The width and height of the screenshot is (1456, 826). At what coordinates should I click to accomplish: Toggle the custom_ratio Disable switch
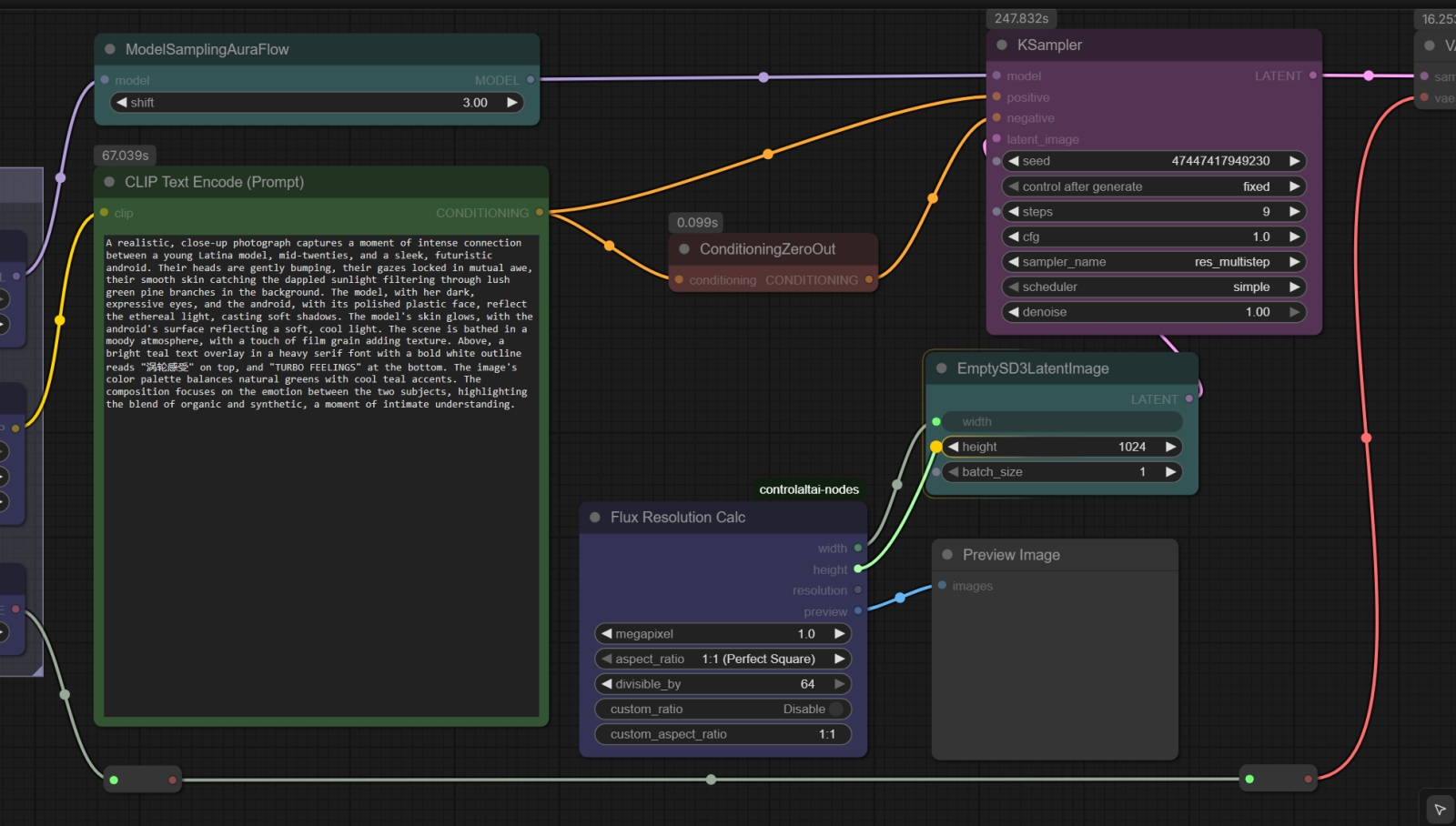(835, 709)
